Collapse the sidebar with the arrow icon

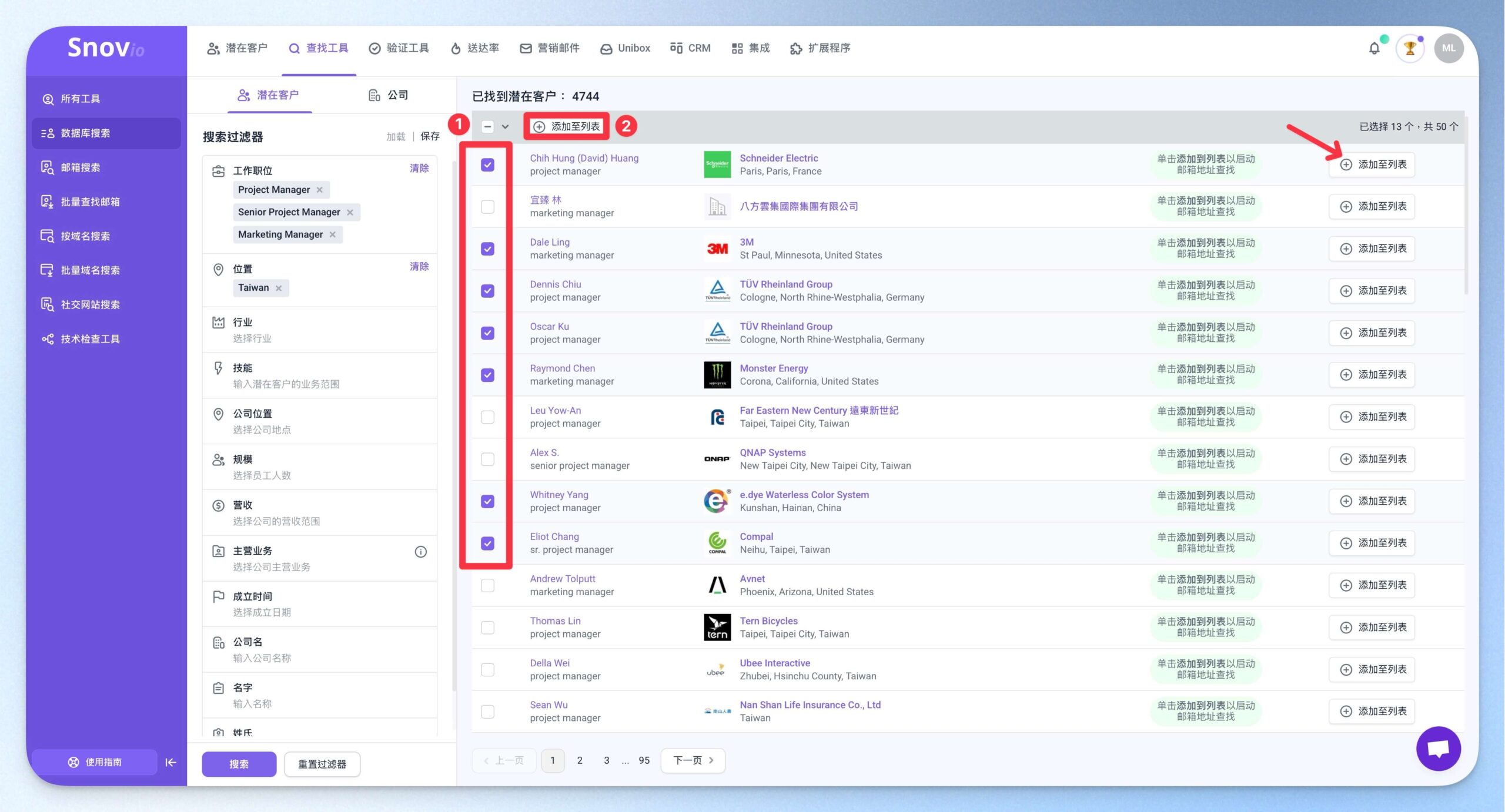[170, 762]
